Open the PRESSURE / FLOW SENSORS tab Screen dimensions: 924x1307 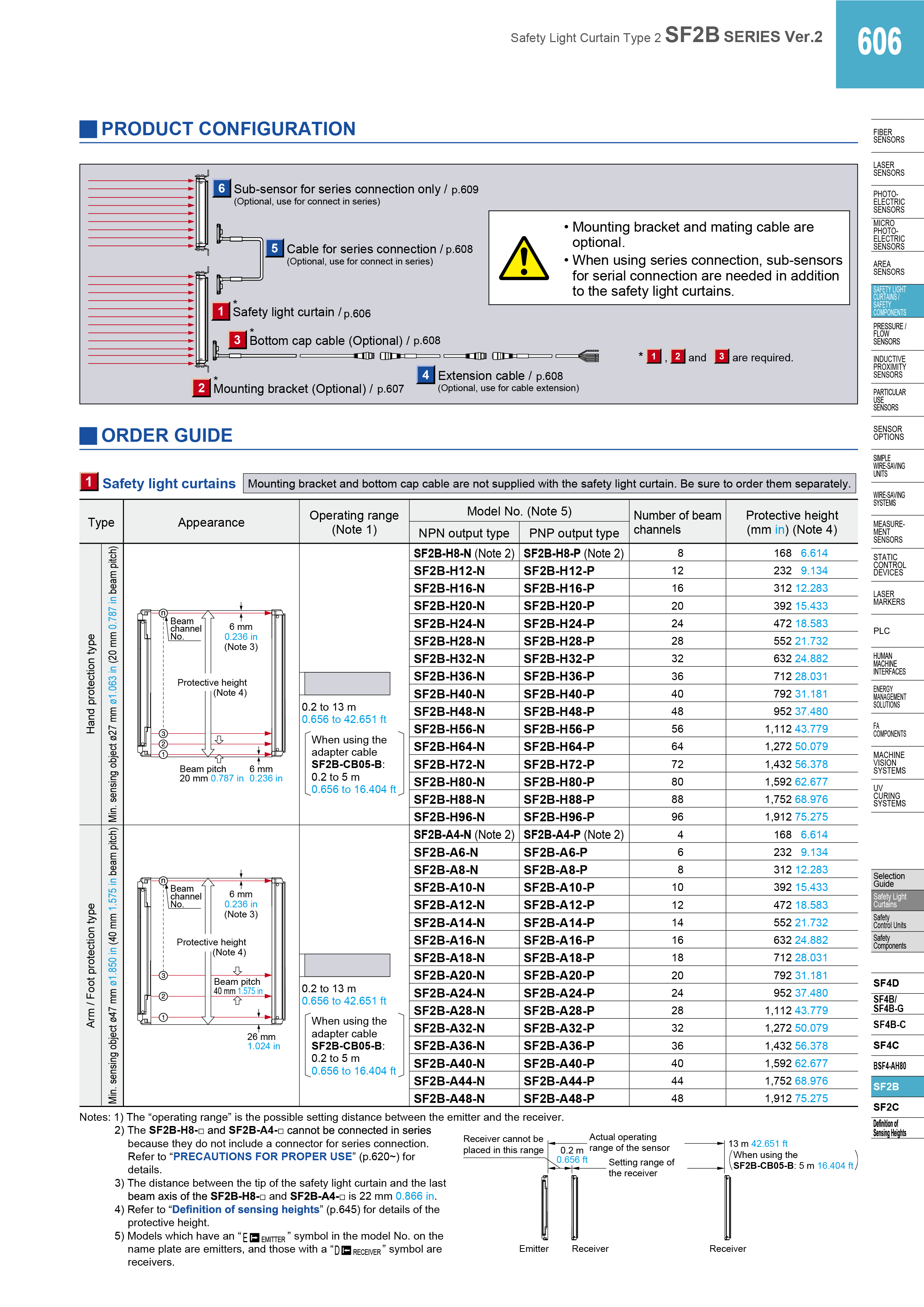[x=897, y=334]
